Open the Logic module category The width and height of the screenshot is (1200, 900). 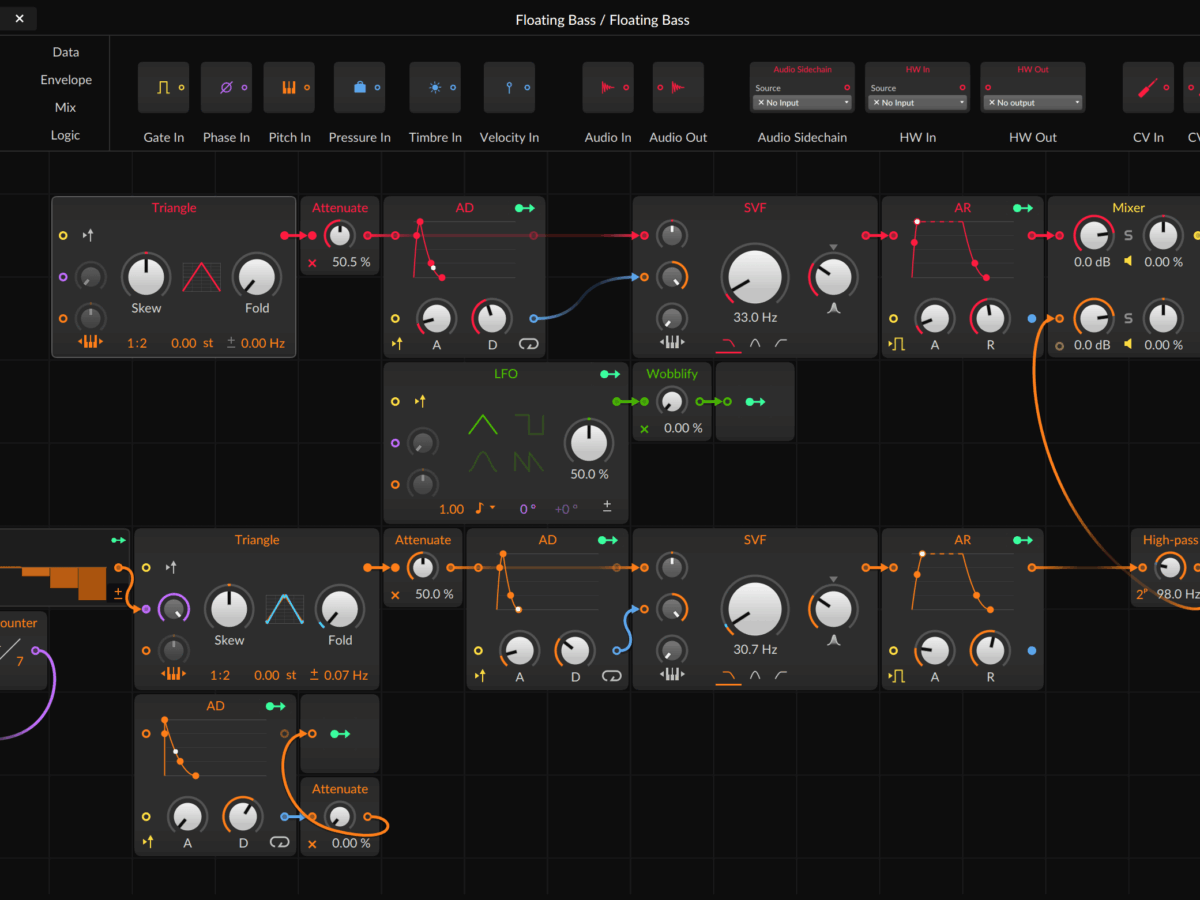tap(66, 135)
